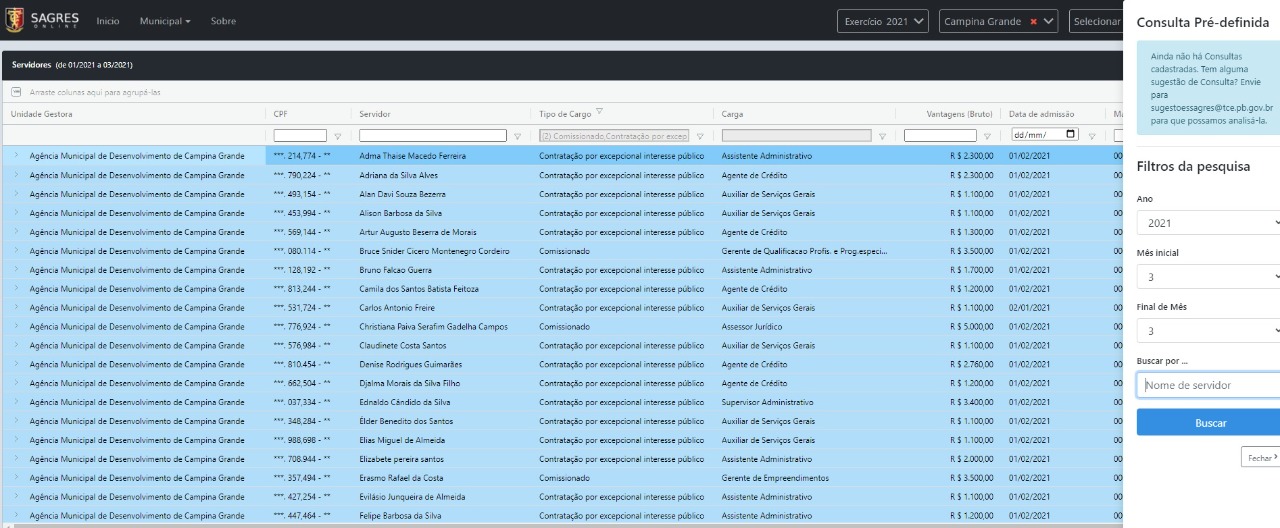Click the SAGRES Online logo
Screen dimensions: 1280x528
[43, 20]
